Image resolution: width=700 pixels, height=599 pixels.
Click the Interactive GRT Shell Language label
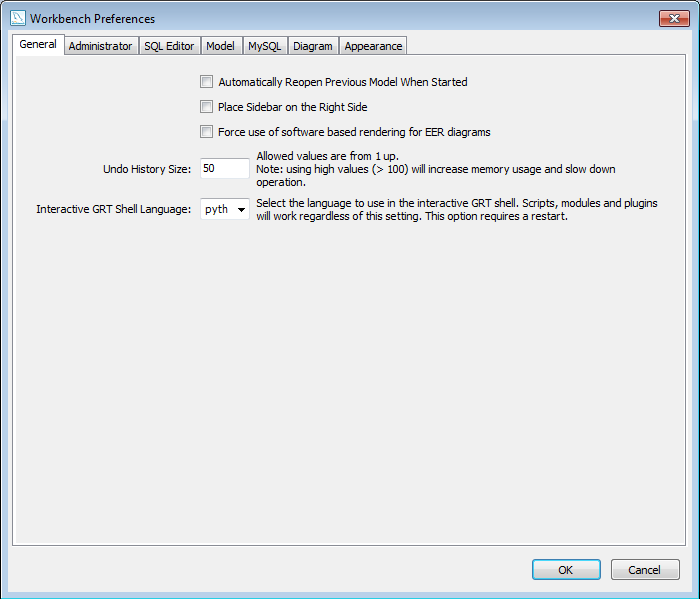coord(114,210)
